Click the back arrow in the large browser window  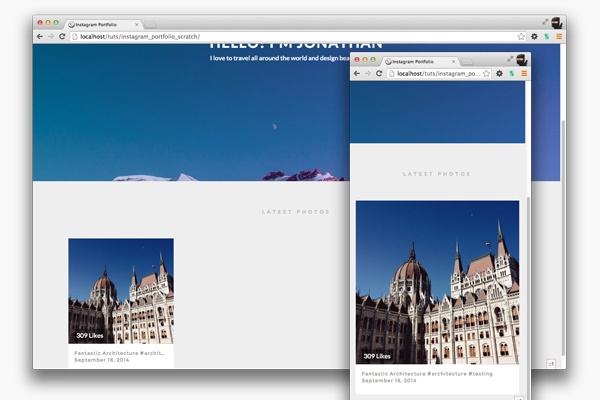tap(40, 36)
